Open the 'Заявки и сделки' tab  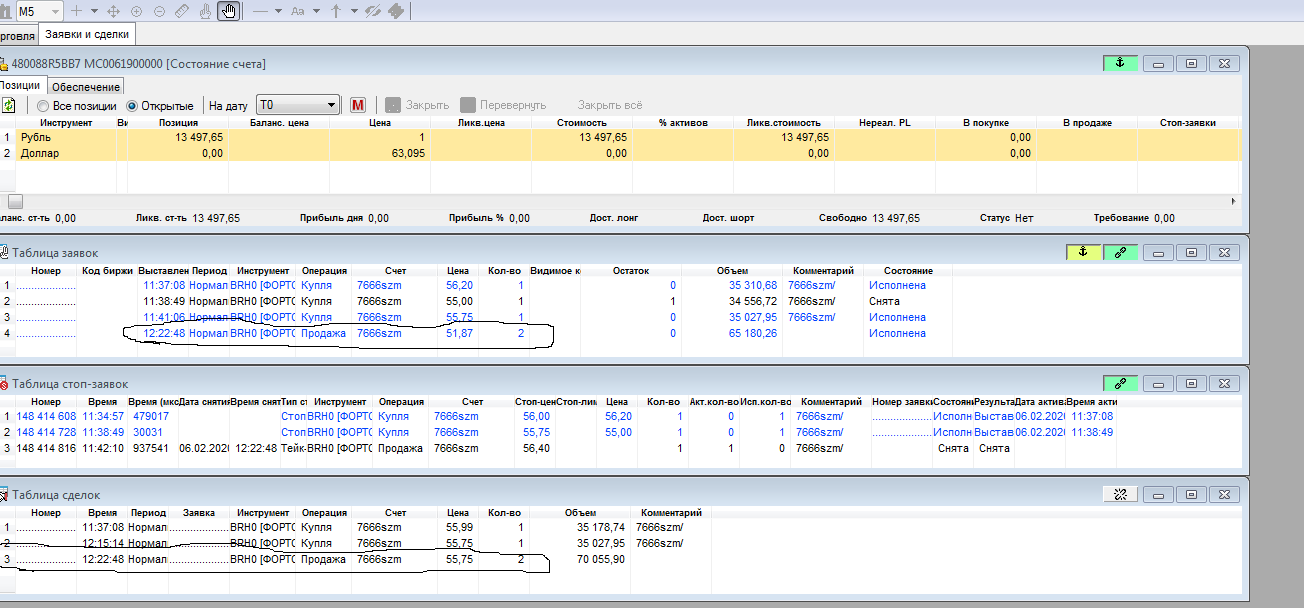84,35
